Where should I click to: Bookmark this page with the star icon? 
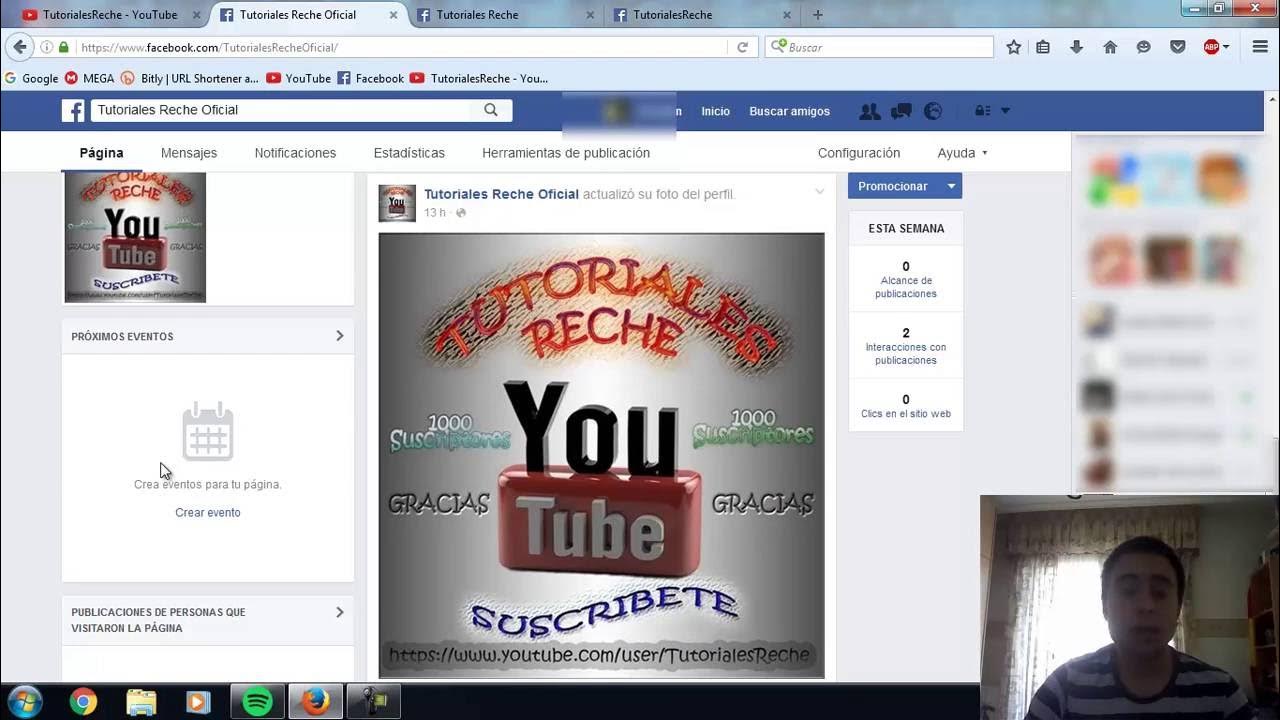(x=1012, y=46)
